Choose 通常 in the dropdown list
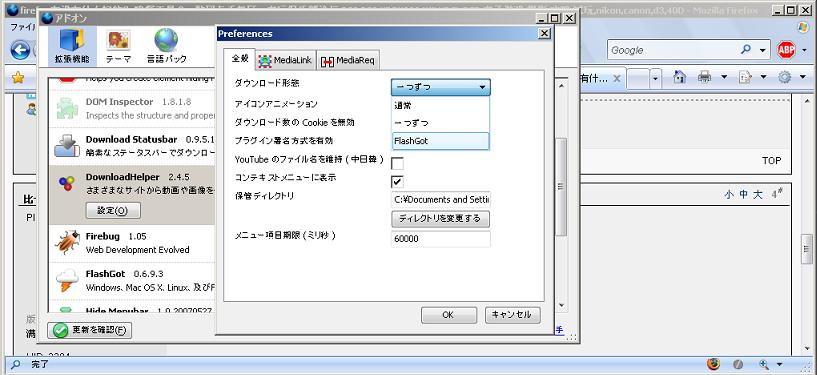The width and height of the screenshot is (817, 375). click(440, 106)
